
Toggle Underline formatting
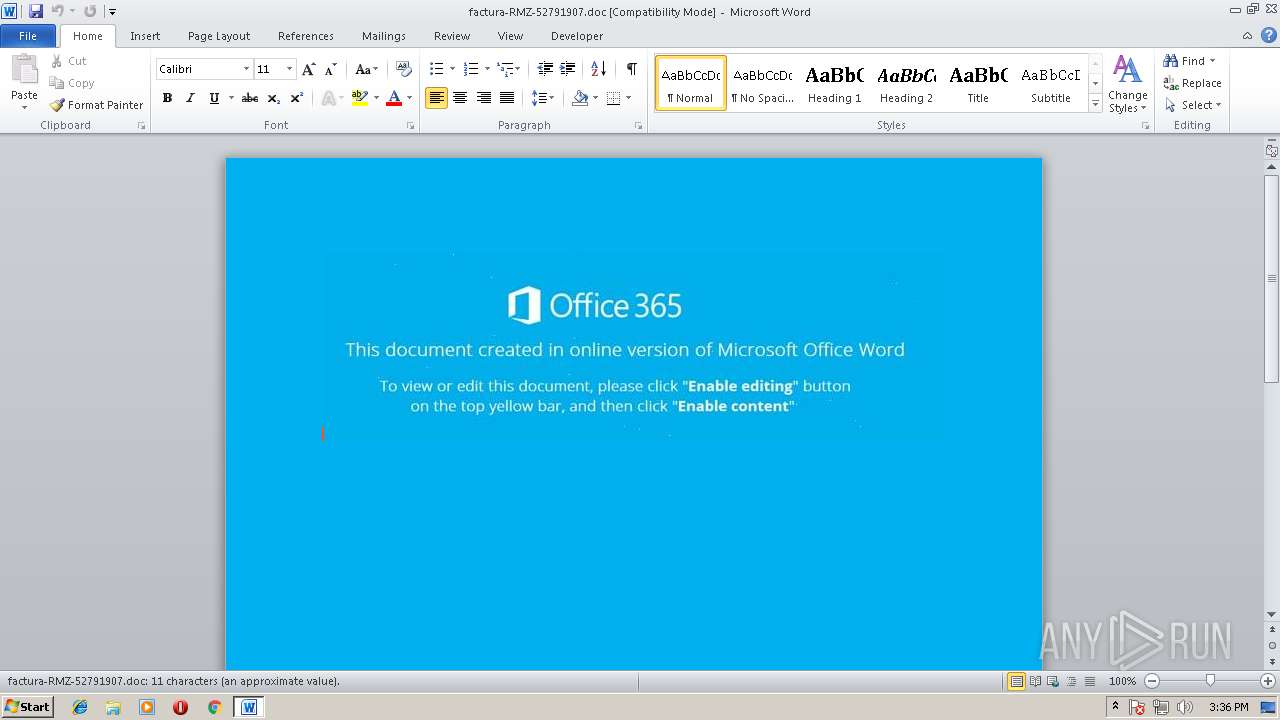(214, 98)
